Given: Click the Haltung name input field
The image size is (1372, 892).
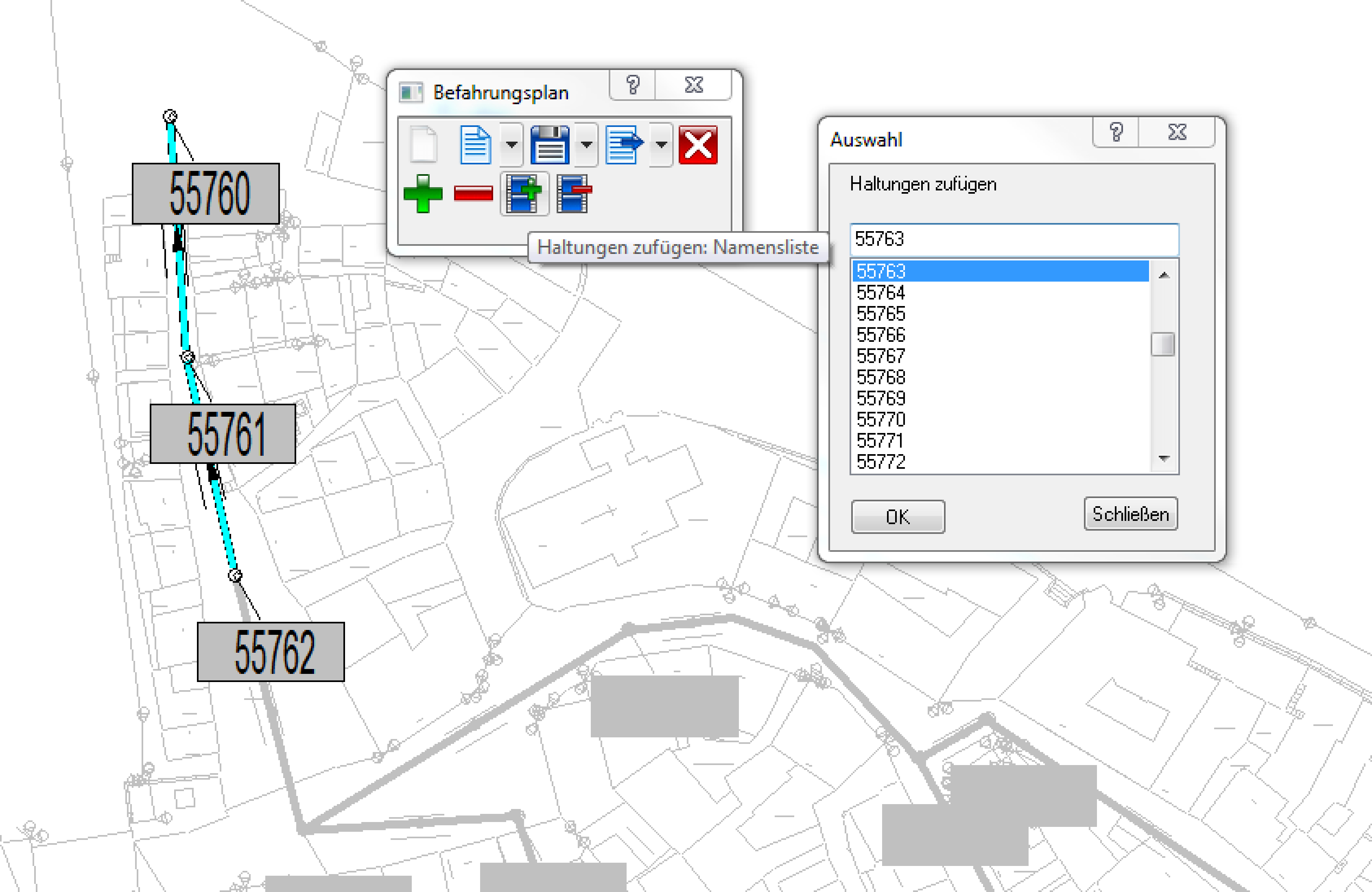Looking at the screenshot, I should [x=1015, y=239].
